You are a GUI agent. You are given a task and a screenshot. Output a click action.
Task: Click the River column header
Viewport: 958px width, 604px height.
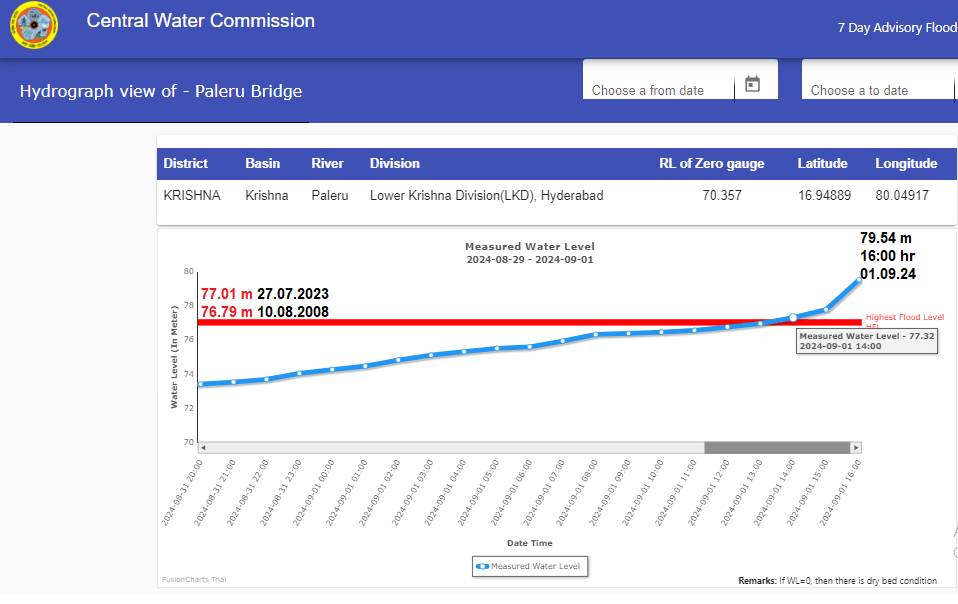tap(327, 164)
